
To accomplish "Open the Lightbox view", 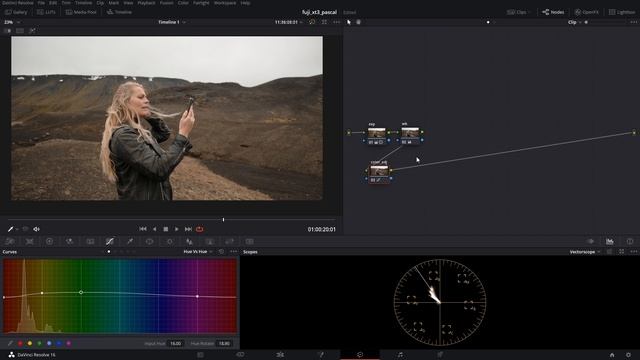I will coord(622,12).
